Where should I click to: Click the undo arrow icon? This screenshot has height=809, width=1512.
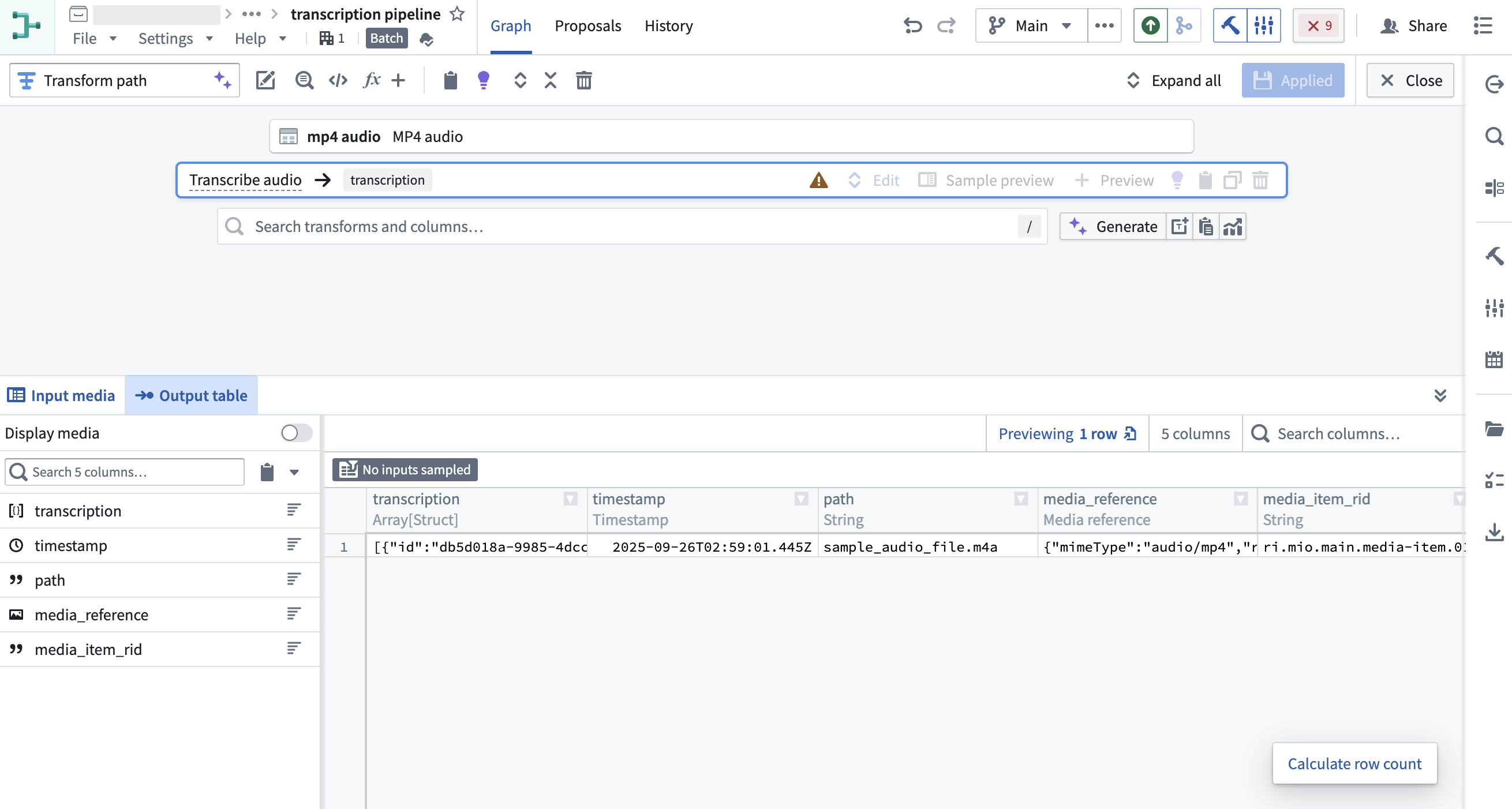tap(913, 26)
